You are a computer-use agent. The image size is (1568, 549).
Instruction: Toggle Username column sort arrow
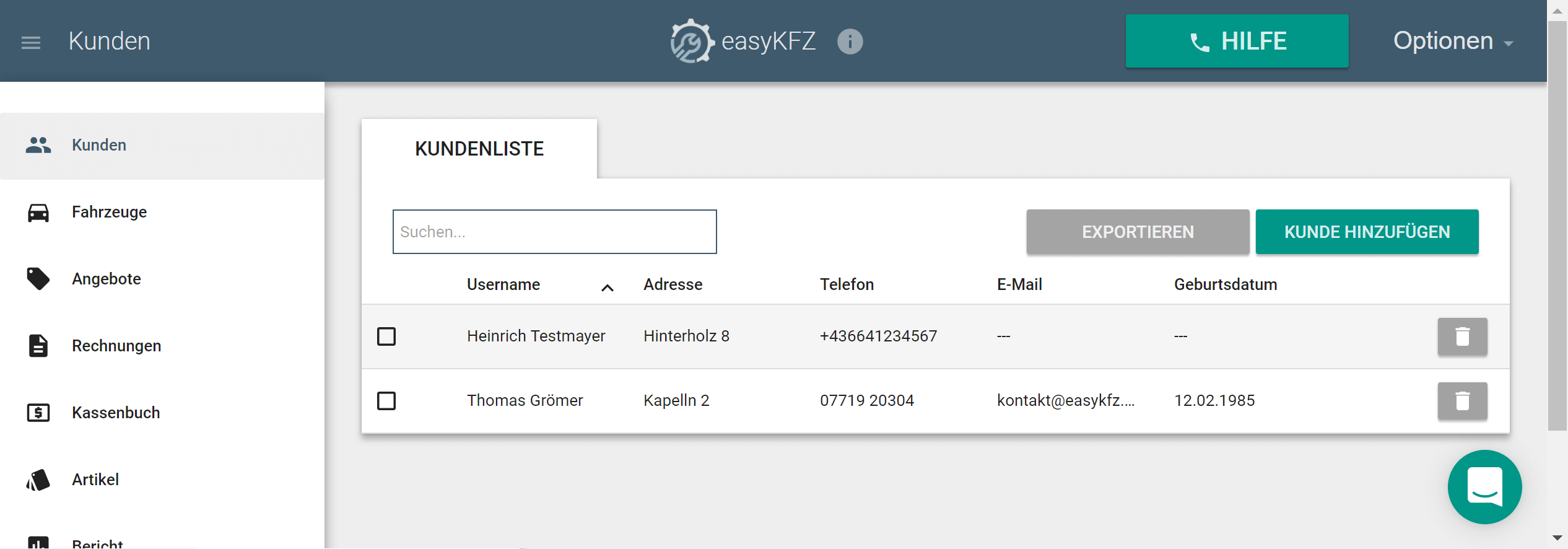coord(608,288)
